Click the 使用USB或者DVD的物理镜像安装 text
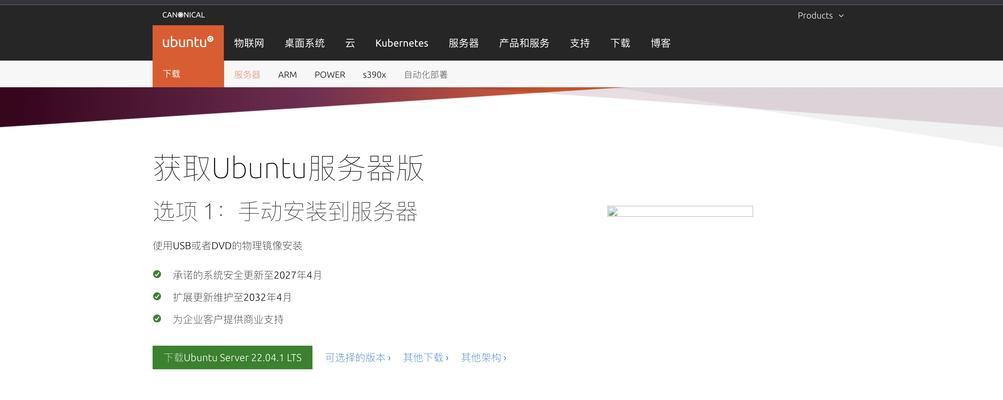This screenshot has width=1003, height=400. point(228,246)
